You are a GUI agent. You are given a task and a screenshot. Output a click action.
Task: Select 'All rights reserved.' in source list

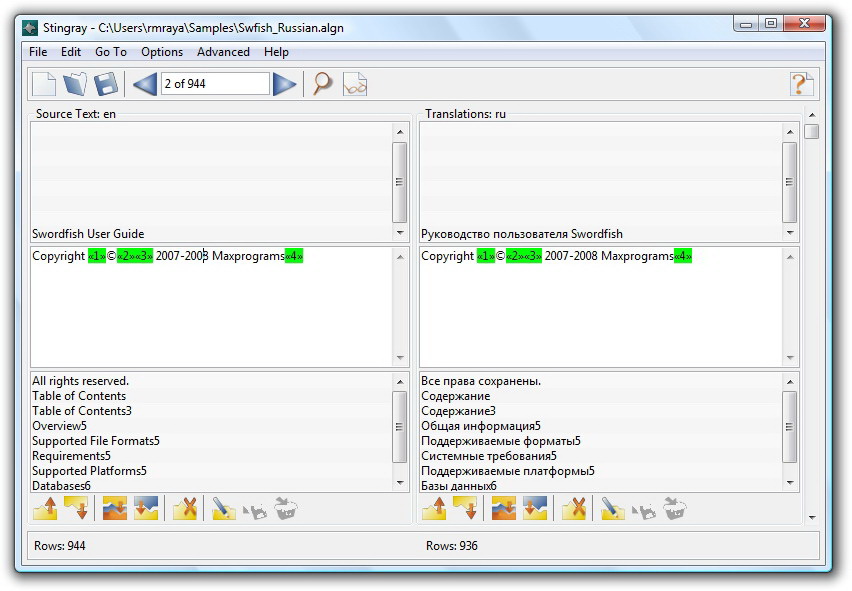(x=211, y=381)
